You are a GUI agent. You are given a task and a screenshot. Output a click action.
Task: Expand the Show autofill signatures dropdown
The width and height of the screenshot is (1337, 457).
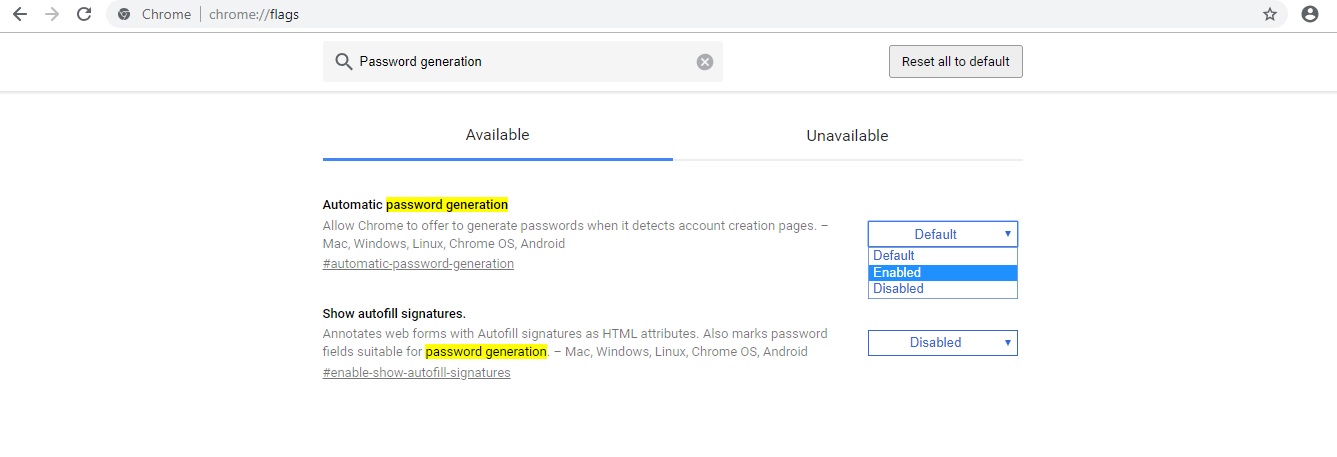[942, 343]
